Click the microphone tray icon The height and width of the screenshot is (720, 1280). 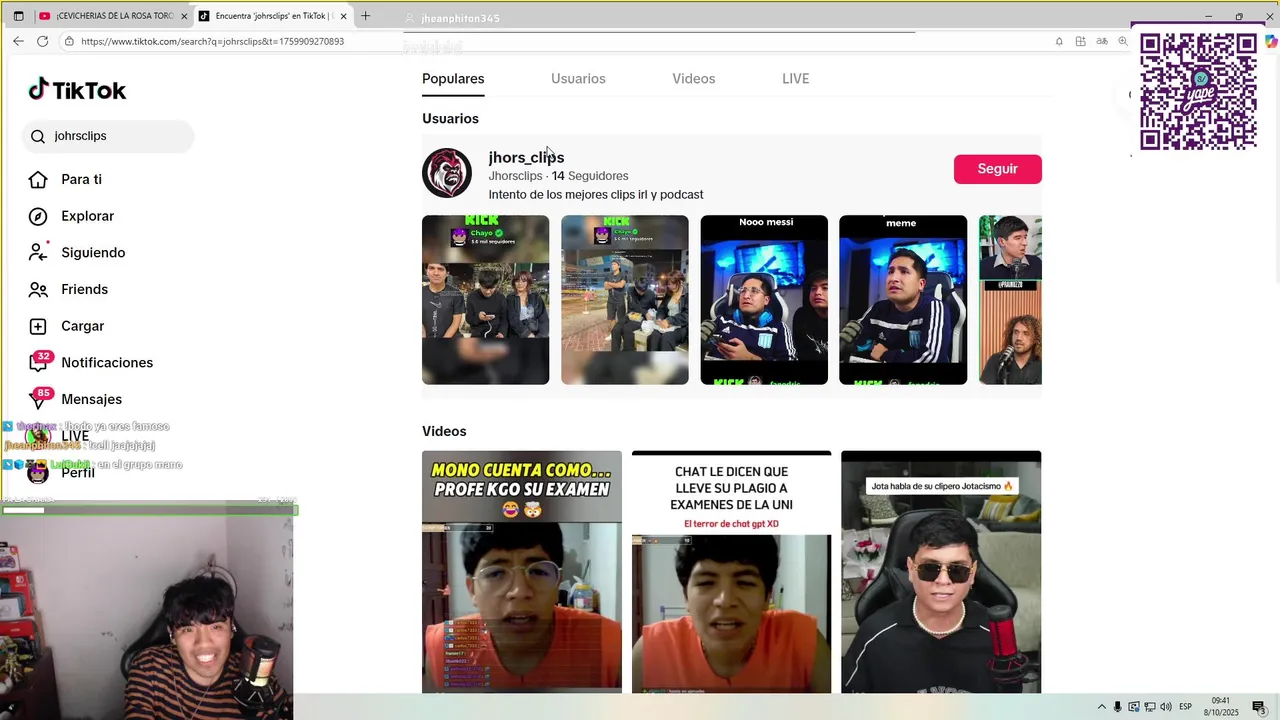point(1118,707)
